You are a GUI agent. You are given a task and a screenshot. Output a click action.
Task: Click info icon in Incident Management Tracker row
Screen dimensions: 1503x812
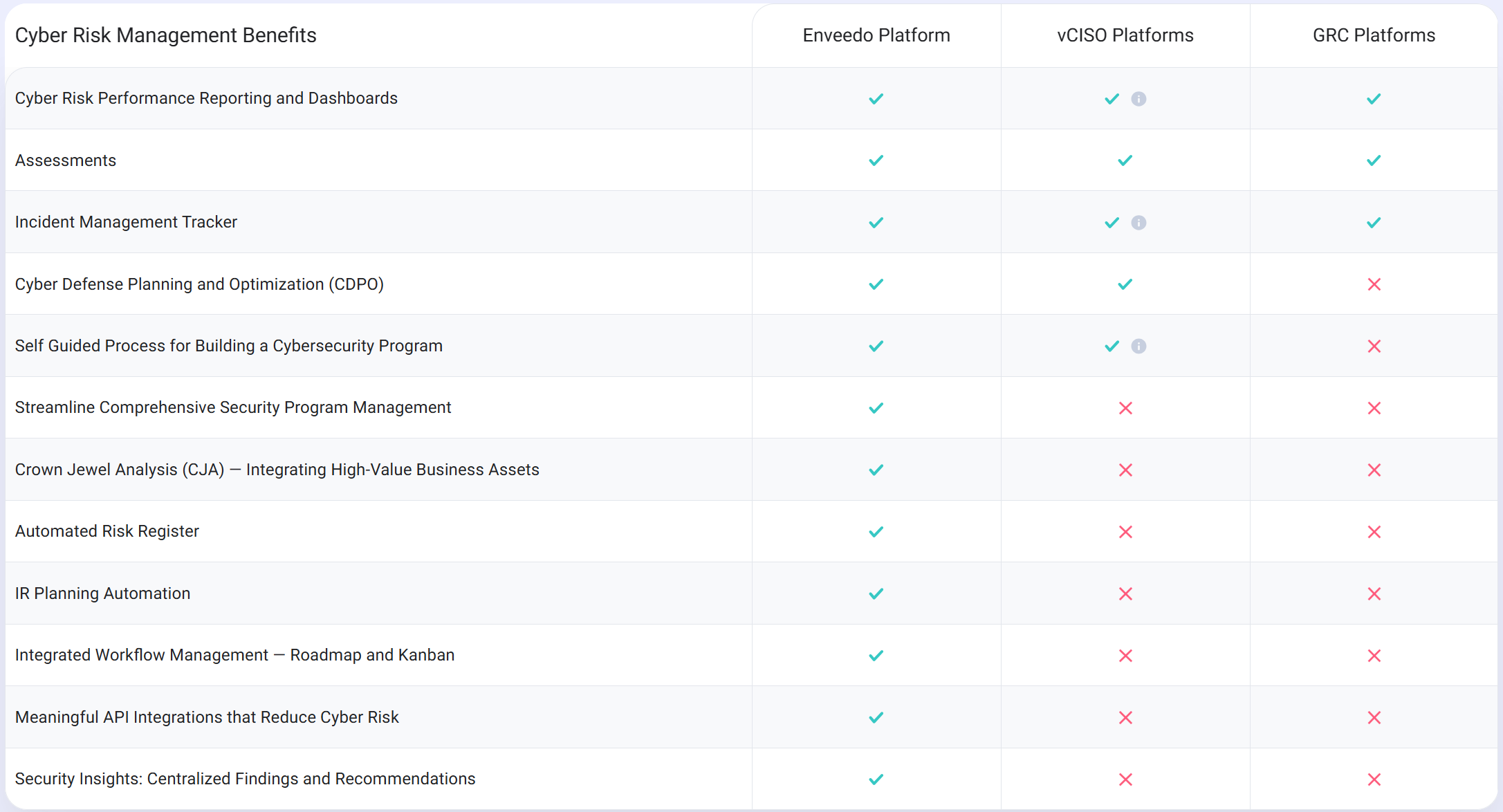point(1138,223)
